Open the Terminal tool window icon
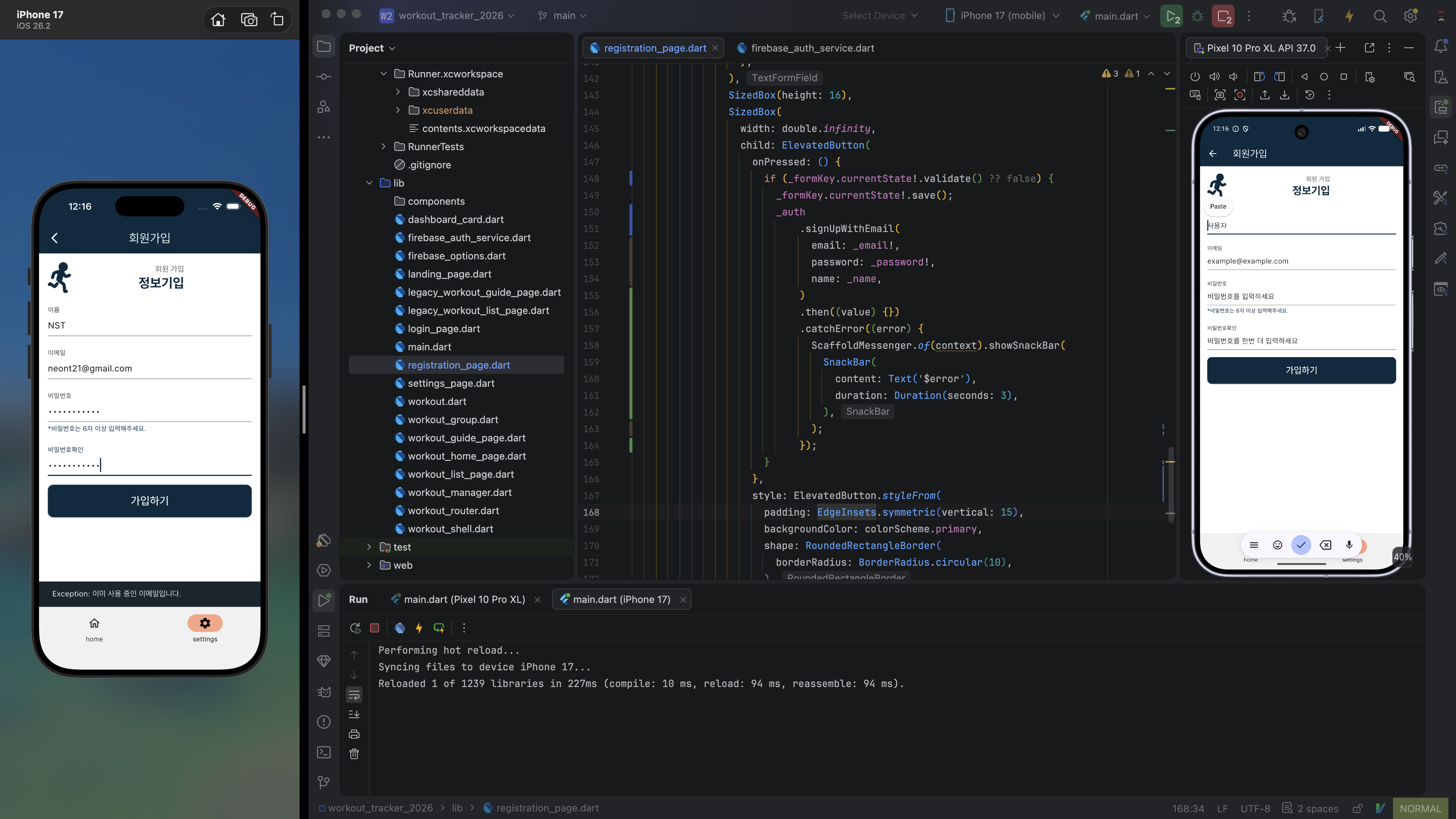The width and height of the screenshot is (1456, 819). tap(324, 752)
